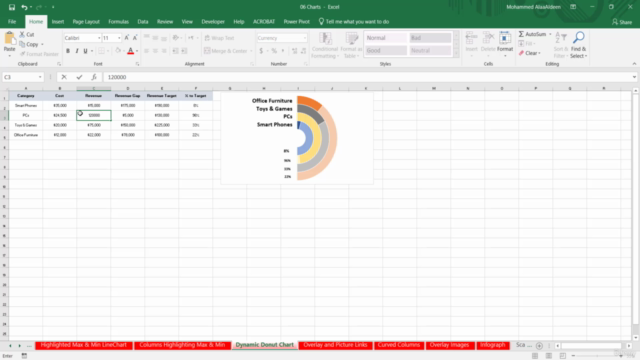Apply the Good cell style
This screenshot has height=360, width=640.
point(386,51)
